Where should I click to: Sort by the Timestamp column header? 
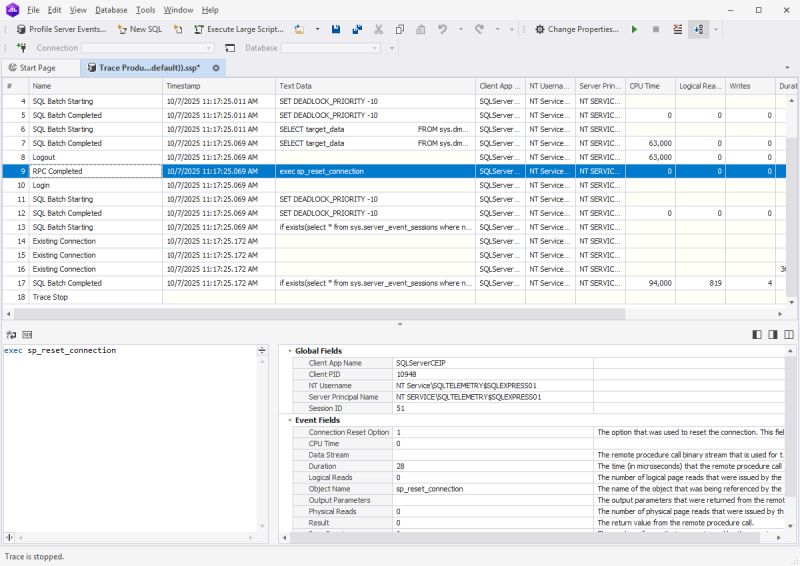click(219, 86)
